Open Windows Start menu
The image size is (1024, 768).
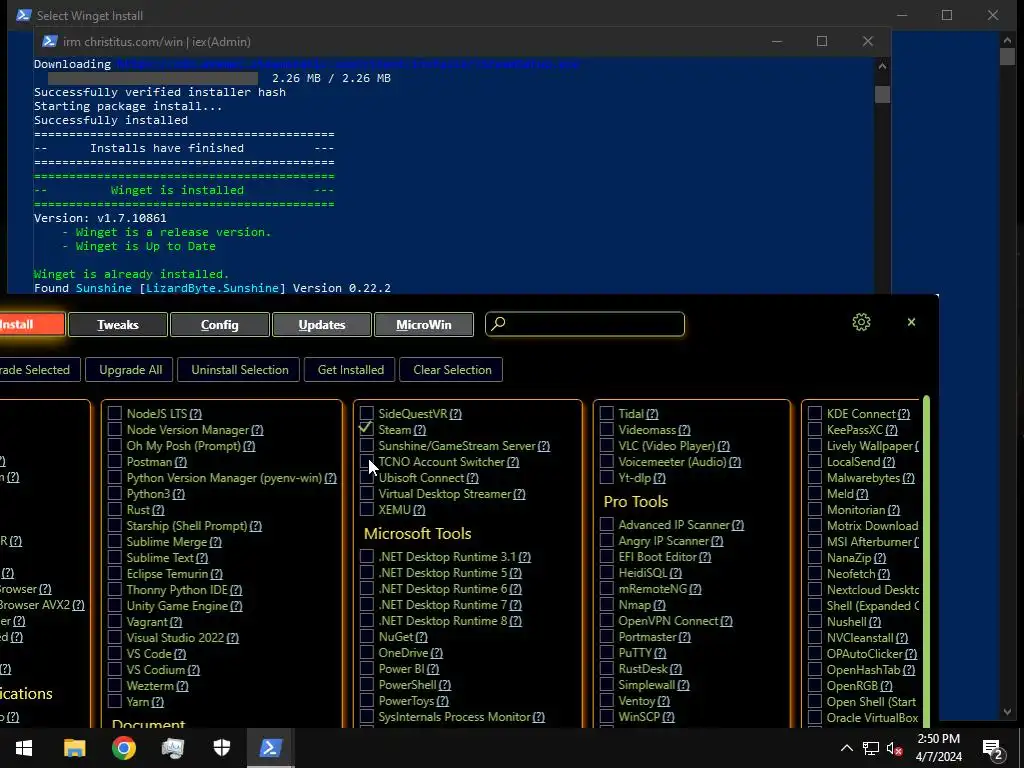point(24,748)
